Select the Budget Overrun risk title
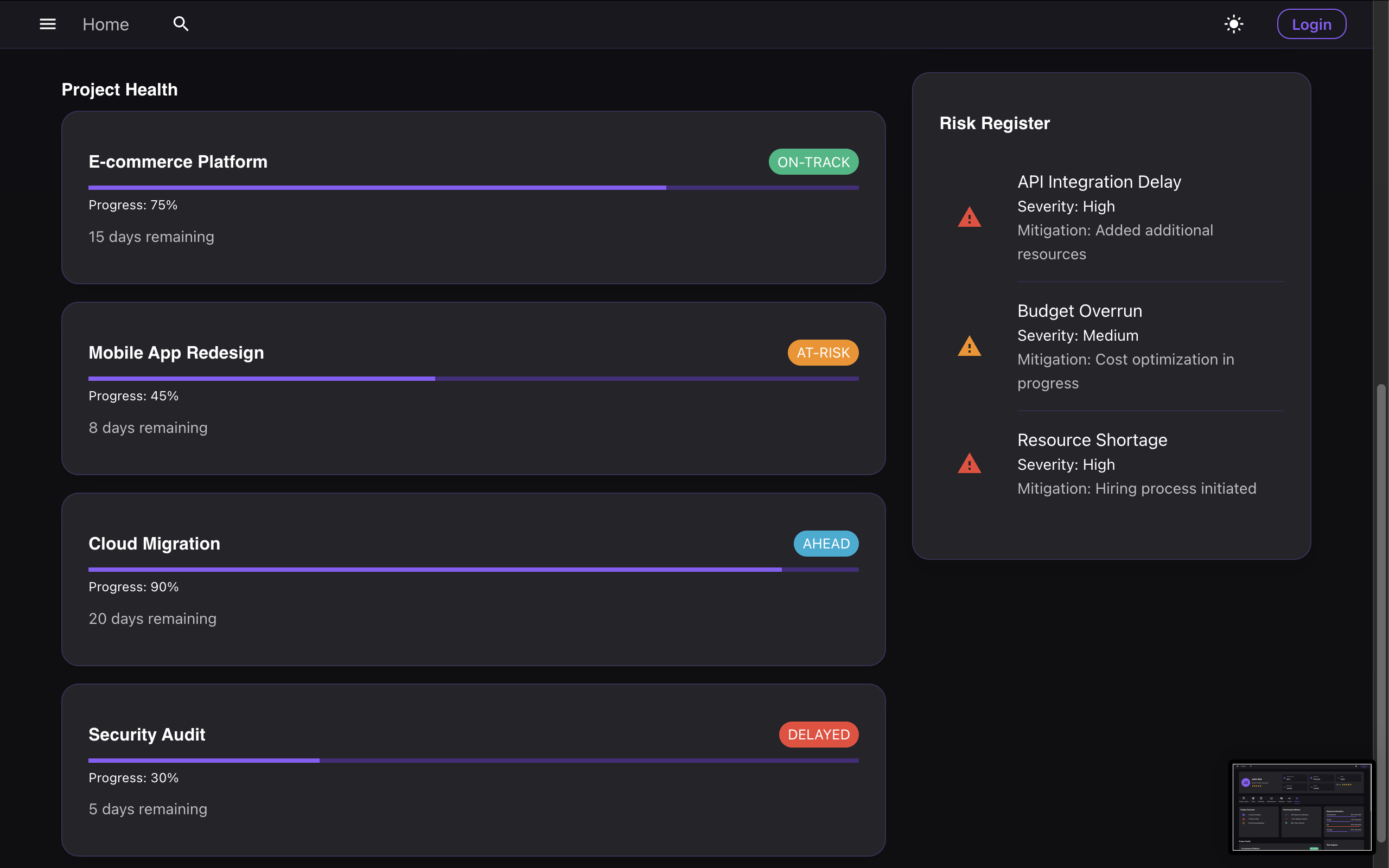 pyautogui.click(x=1079, y=310)
